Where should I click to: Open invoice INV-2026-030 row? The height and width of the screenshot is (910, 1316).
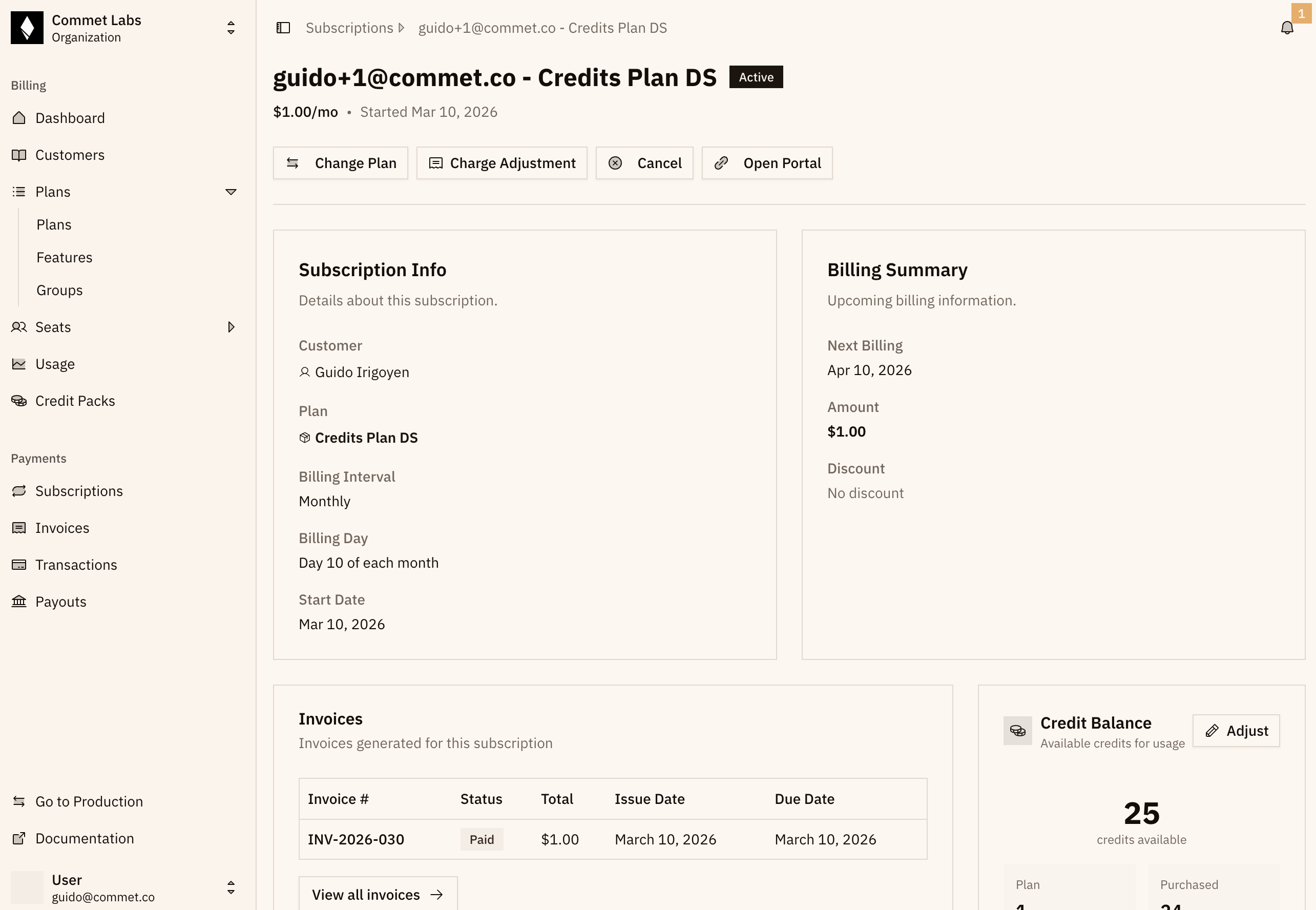pos(613,839)
